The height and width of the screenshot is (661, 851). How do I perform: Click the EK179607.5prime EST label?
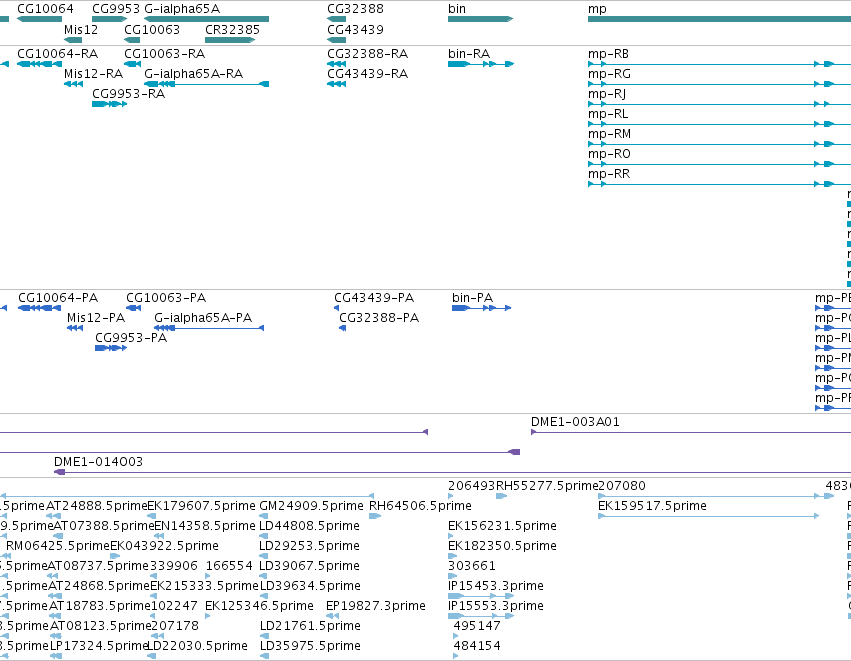pos(201,506)
